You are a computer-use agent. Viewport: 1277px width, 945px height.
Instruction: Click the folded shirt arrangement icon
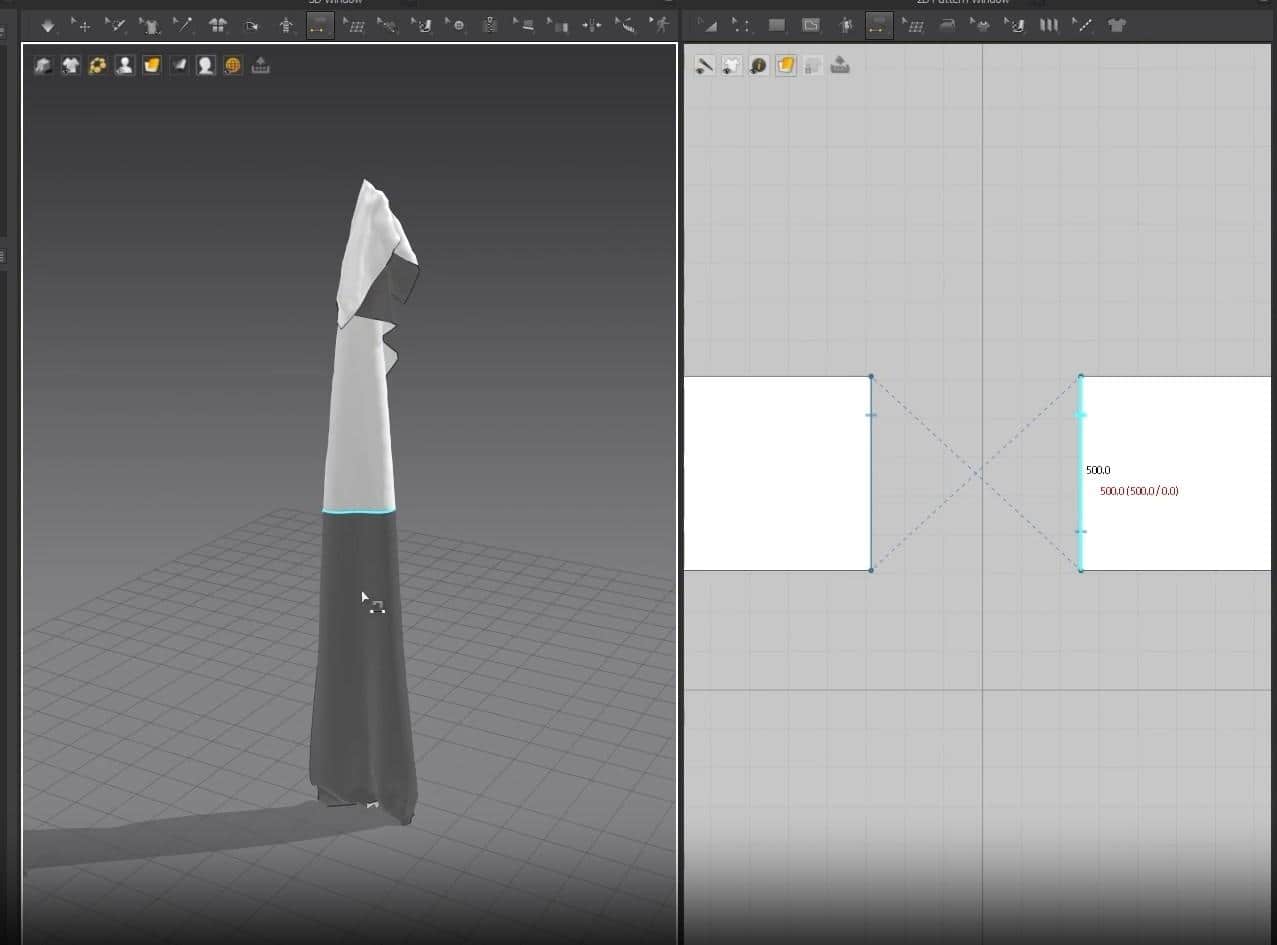tap(218, 25)
